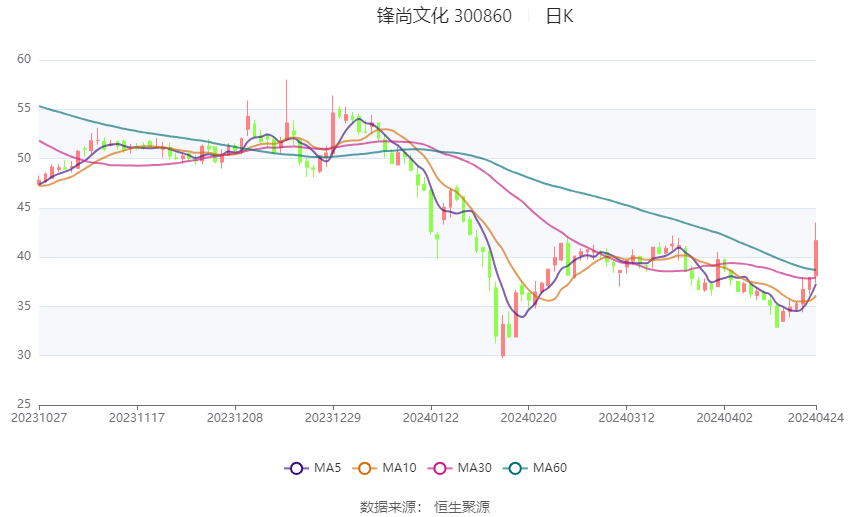The image size is (850, 517).
Task: Select the 20240122 date axis label
Action: tap(431, 418)
